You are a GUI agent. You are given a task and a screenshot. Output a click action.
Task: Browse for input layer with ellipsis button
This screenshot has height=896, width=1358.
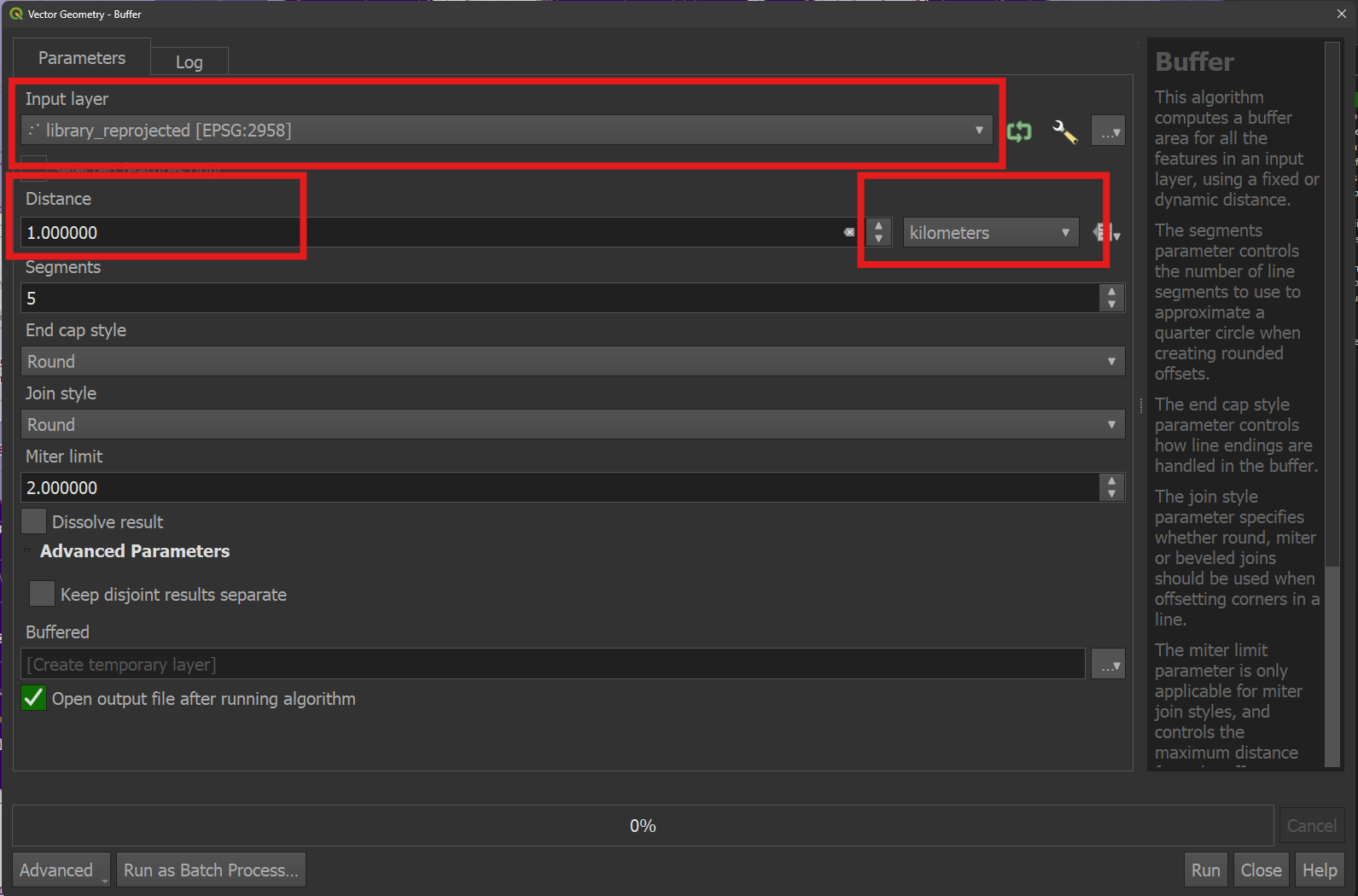[1108, 131]
